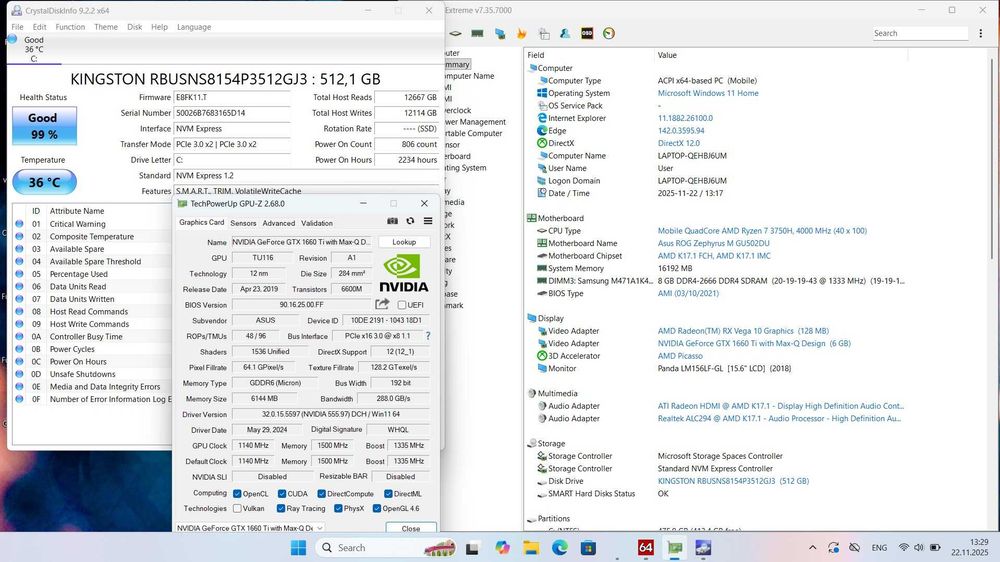Image resolution: width=1000 pixels, height=562 pixels.
Task: Open Windows Start menu
Action: [298, 547]
